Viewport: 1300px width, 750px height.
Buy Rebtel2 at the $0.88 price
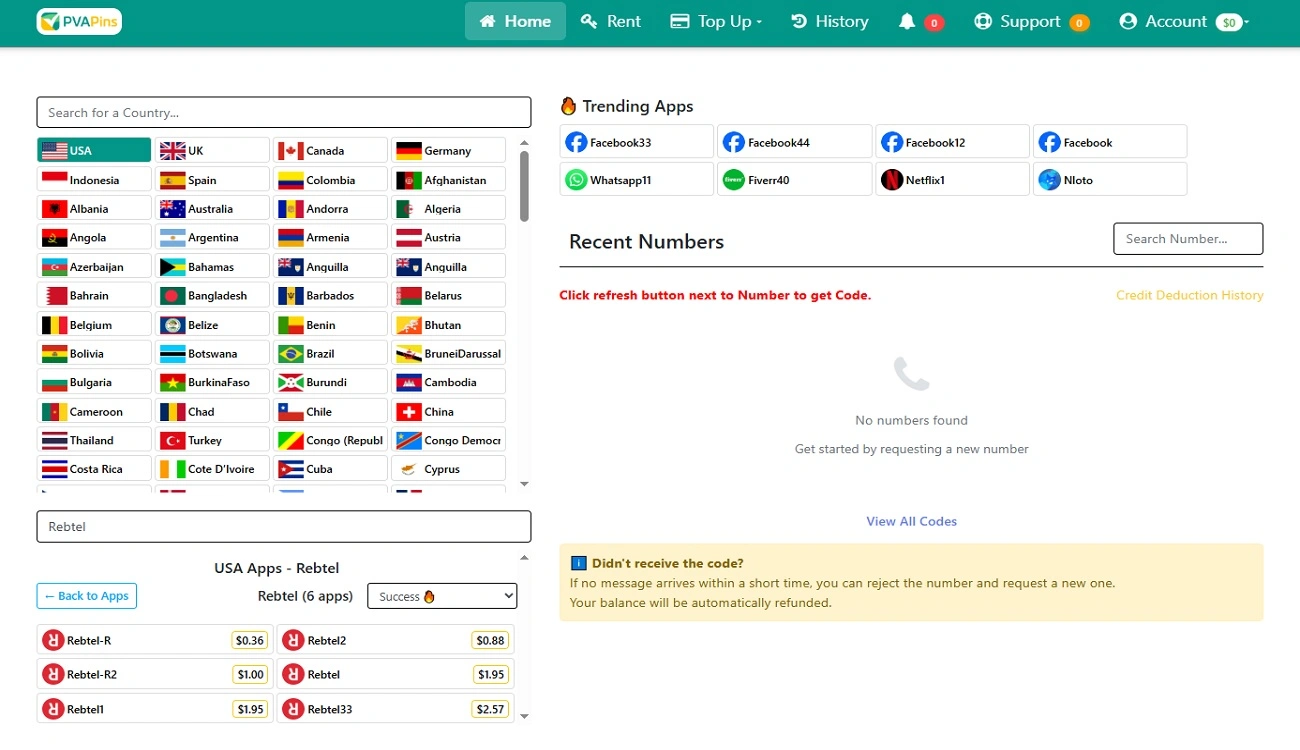(x=490, y=640)
